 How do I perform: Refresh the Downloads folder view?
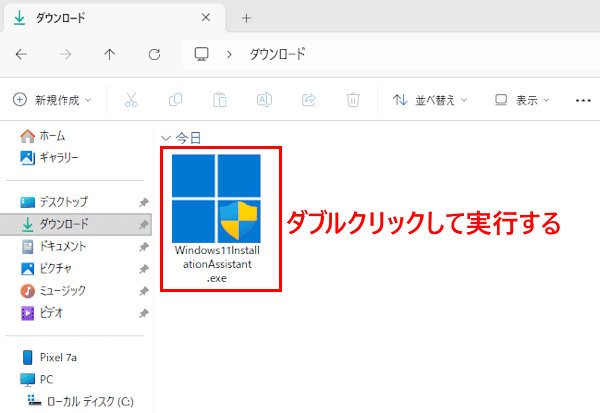click(x=154, y=54)
